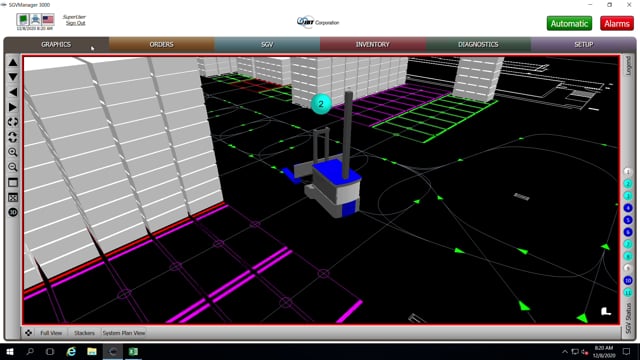Toggle the Automatic mode button
Screen dimensions: 640x360
point(569,23)
